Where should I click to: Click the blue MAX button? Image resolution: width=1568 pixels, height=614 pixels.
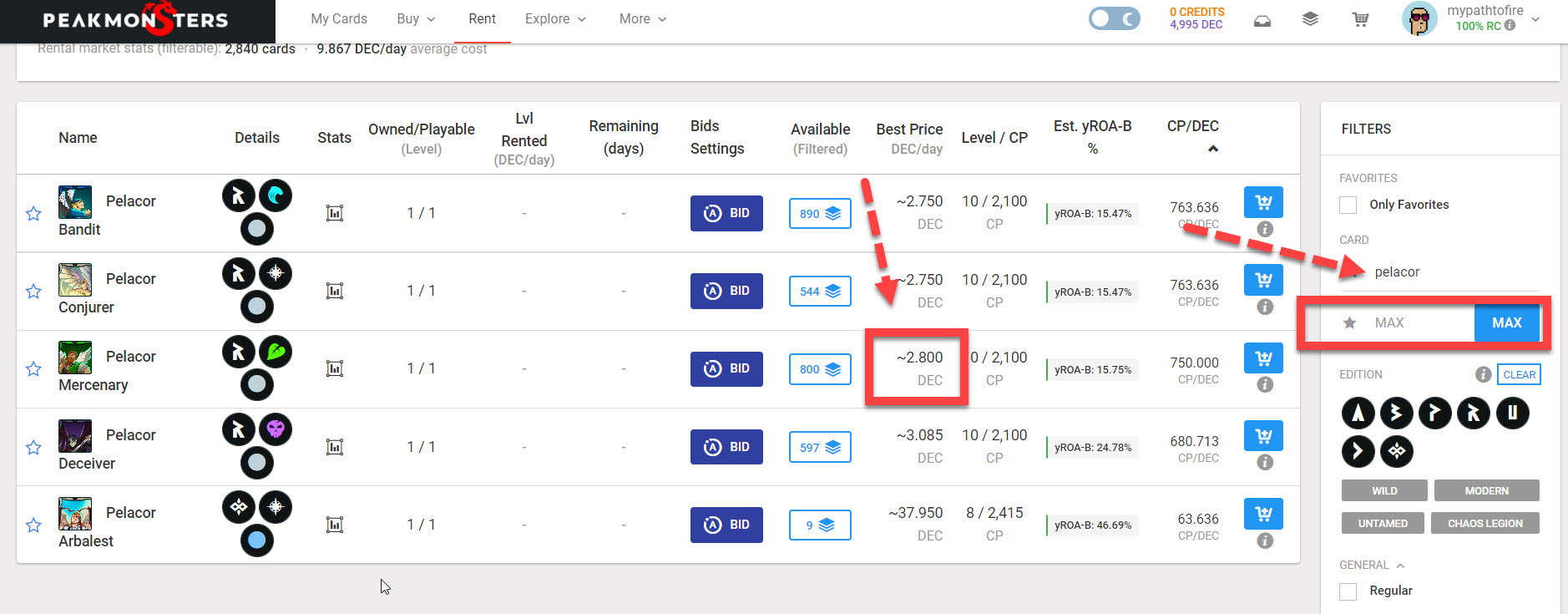click(x=1506, y=323)
